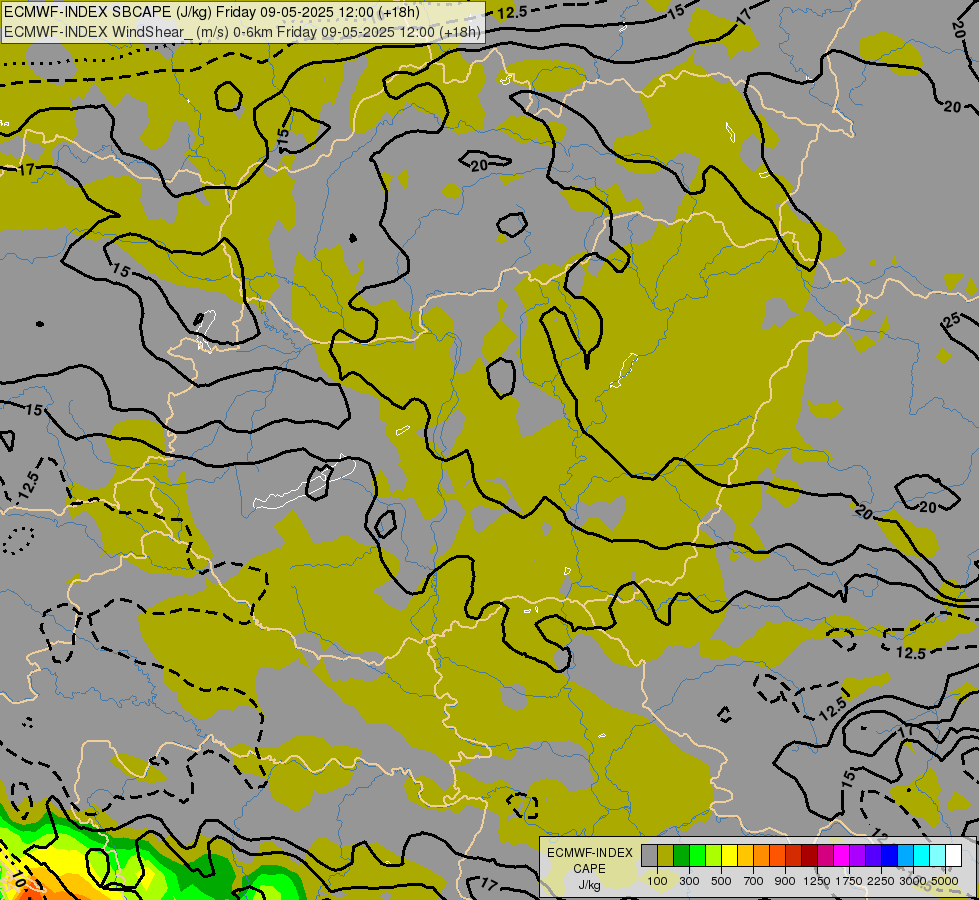Click the legend title ECMWF-INDEX
979x900 pixels.
tap(590, 853)
